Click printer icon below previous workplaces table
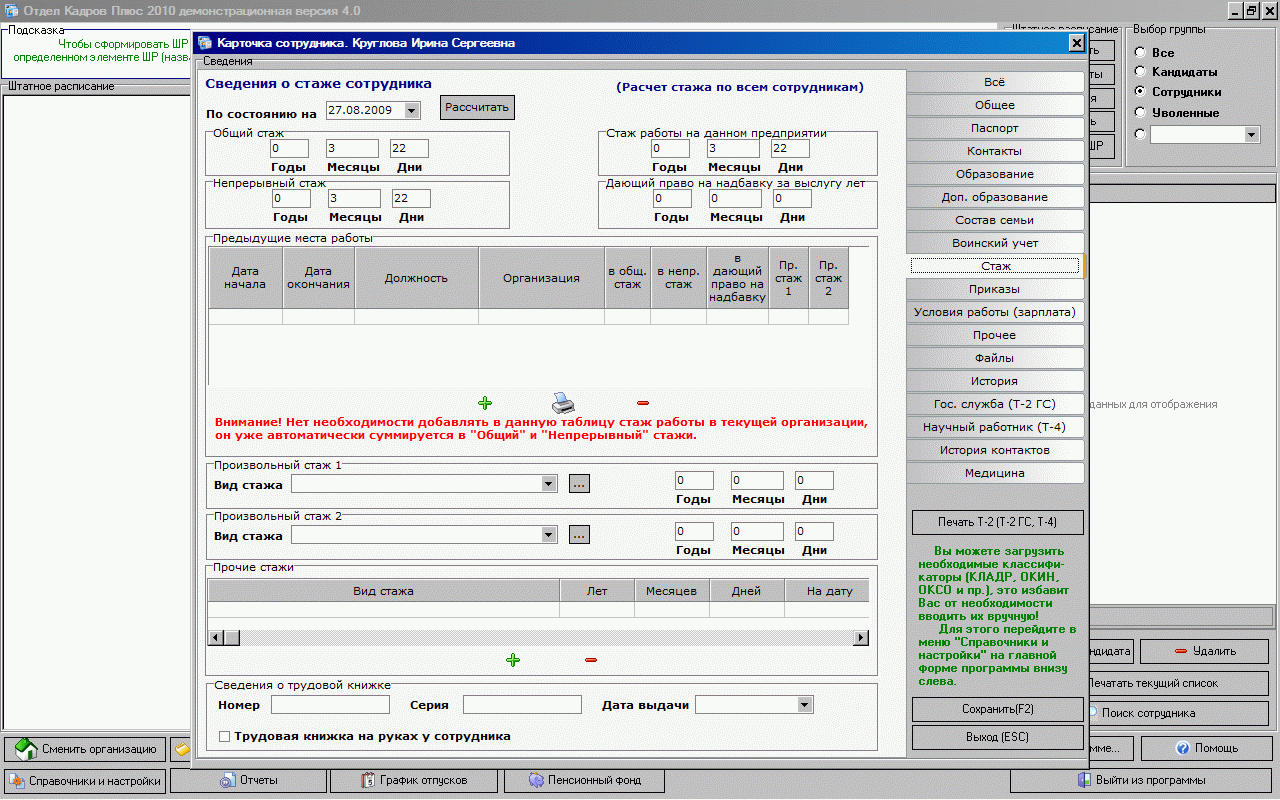The width and height of the screenshot is (1280, 800). click(x=564, y=402)
